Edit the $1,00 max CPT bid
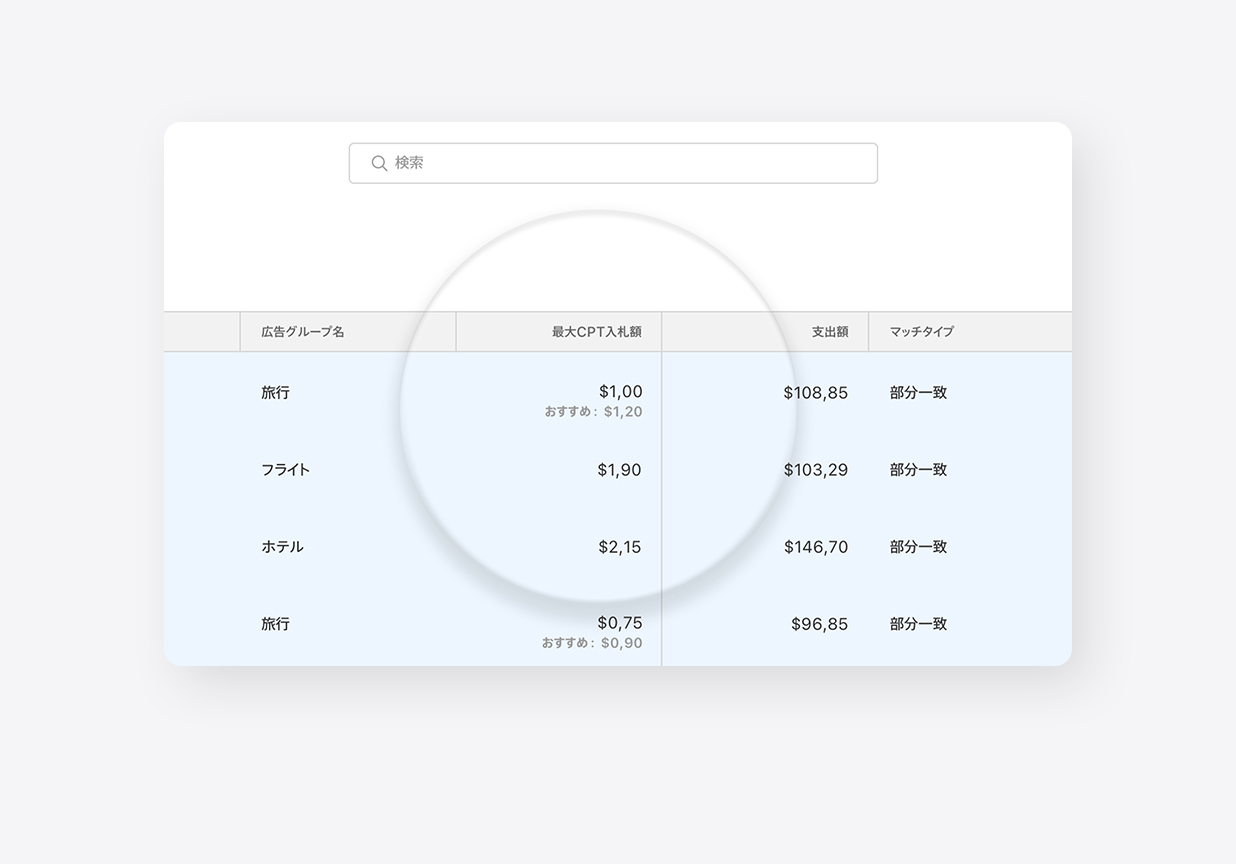Viewport: 1236px width, 864px height. [620, 391]
